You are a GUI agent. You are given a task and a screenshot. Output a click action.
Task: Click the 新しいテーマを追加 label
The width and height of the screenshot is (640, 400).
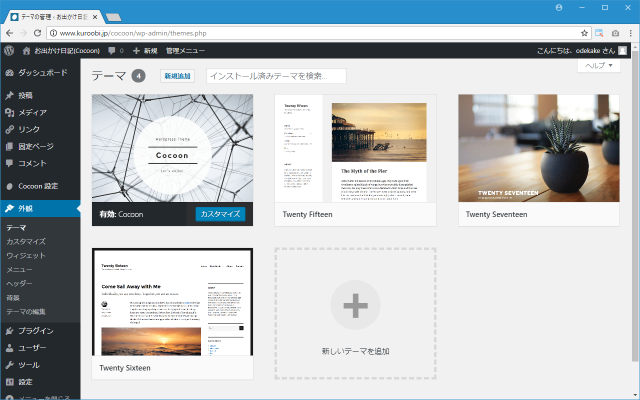tap(355, 351)
